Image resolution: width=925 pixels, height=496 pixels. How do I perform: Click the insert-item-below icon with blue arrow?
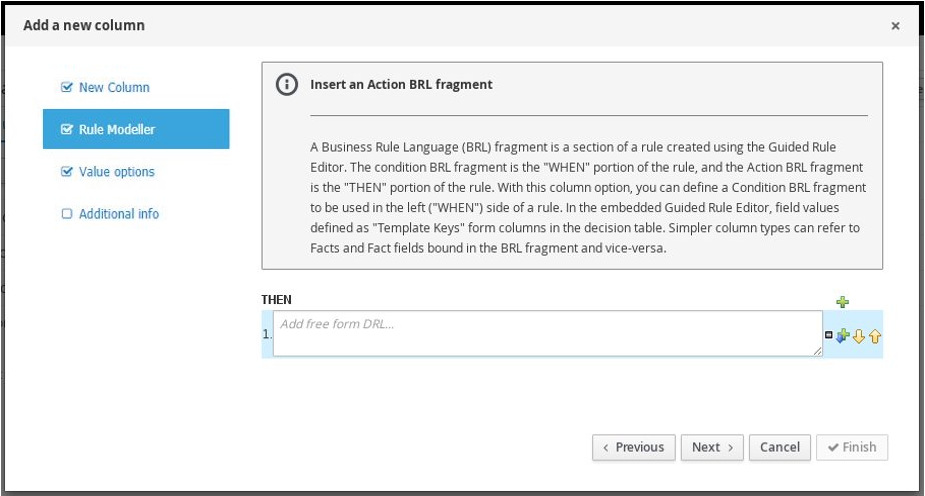[842, 336]
